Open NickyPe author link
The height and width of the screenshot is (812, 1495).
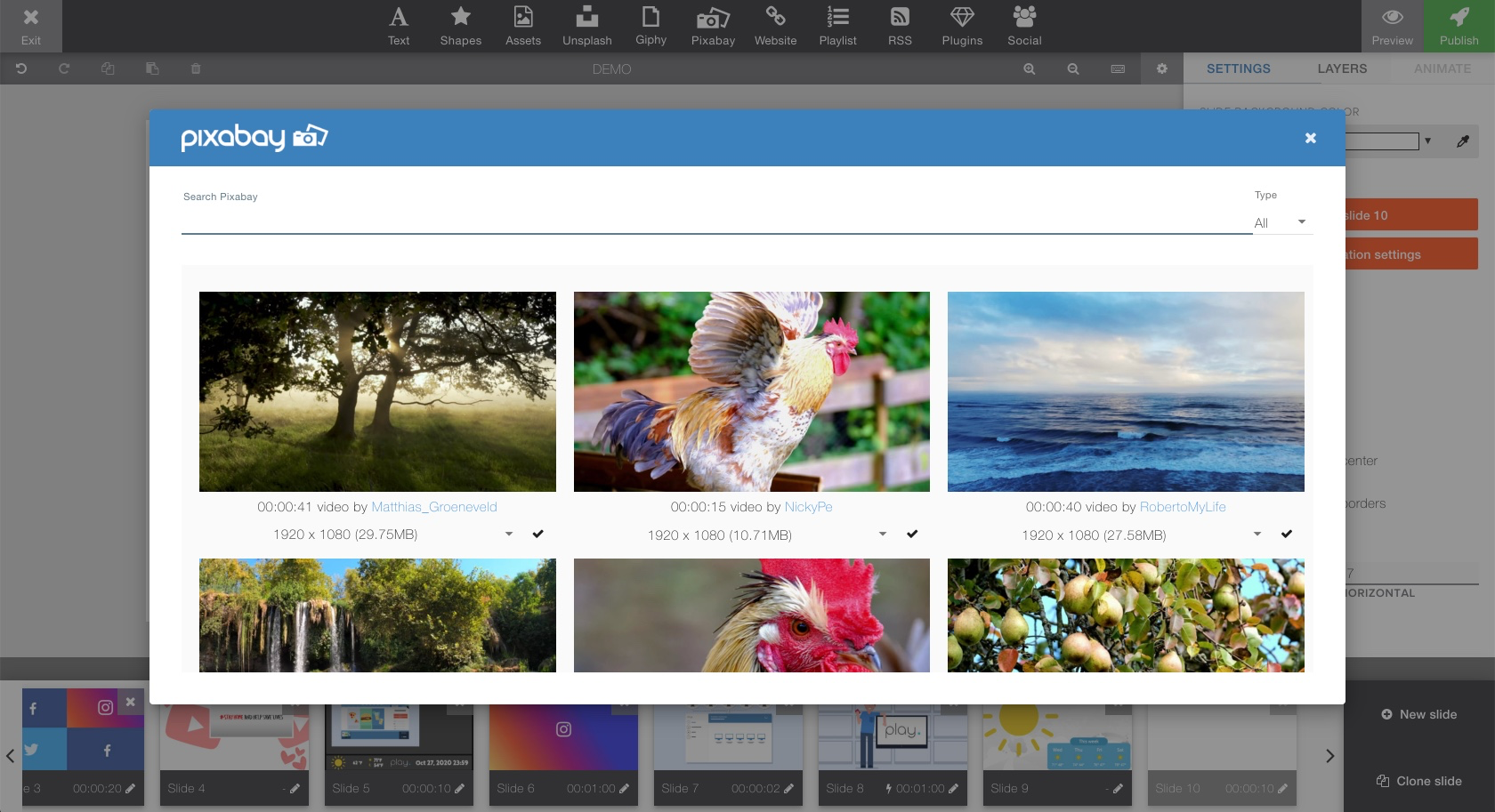pyautogui.click(x=809, y=507)
